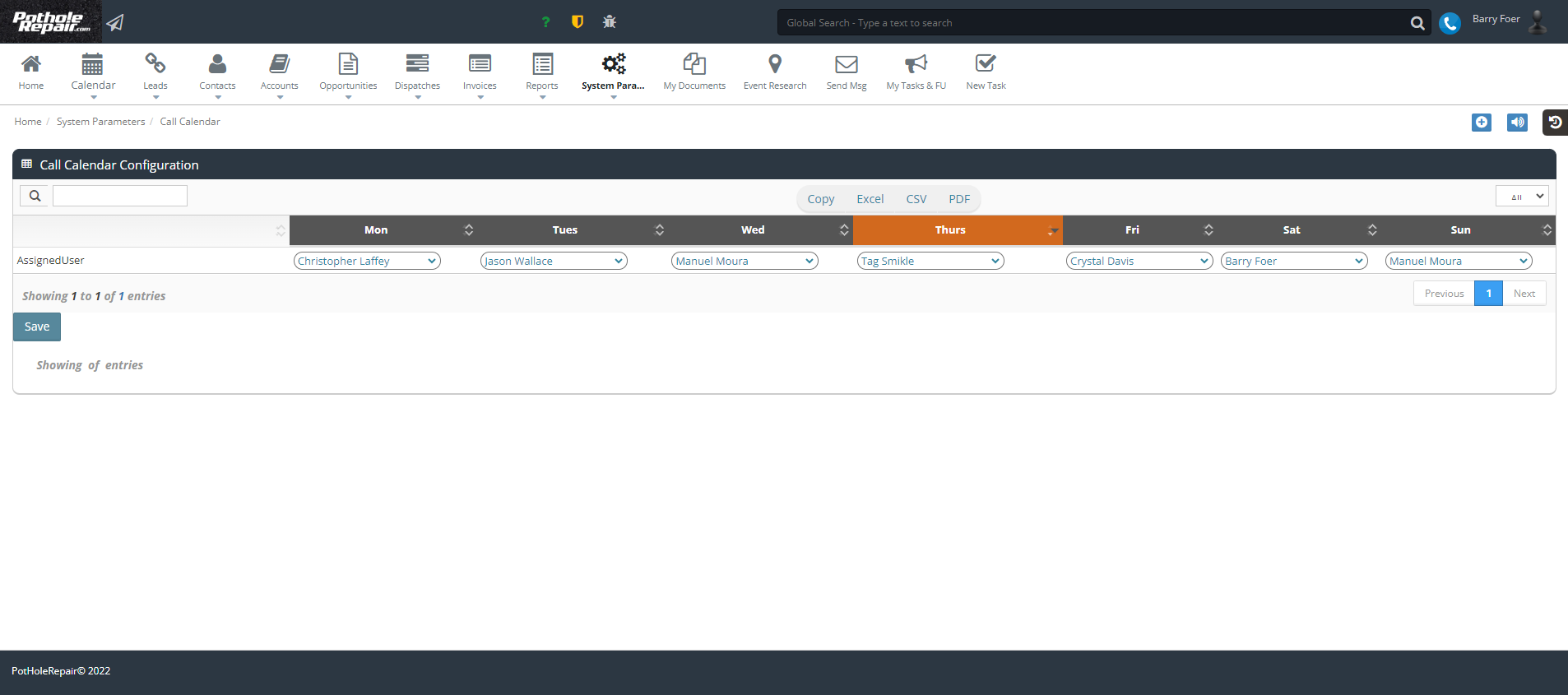Sort by the Mon column header
1568x695 pixels.
[383, 230]
